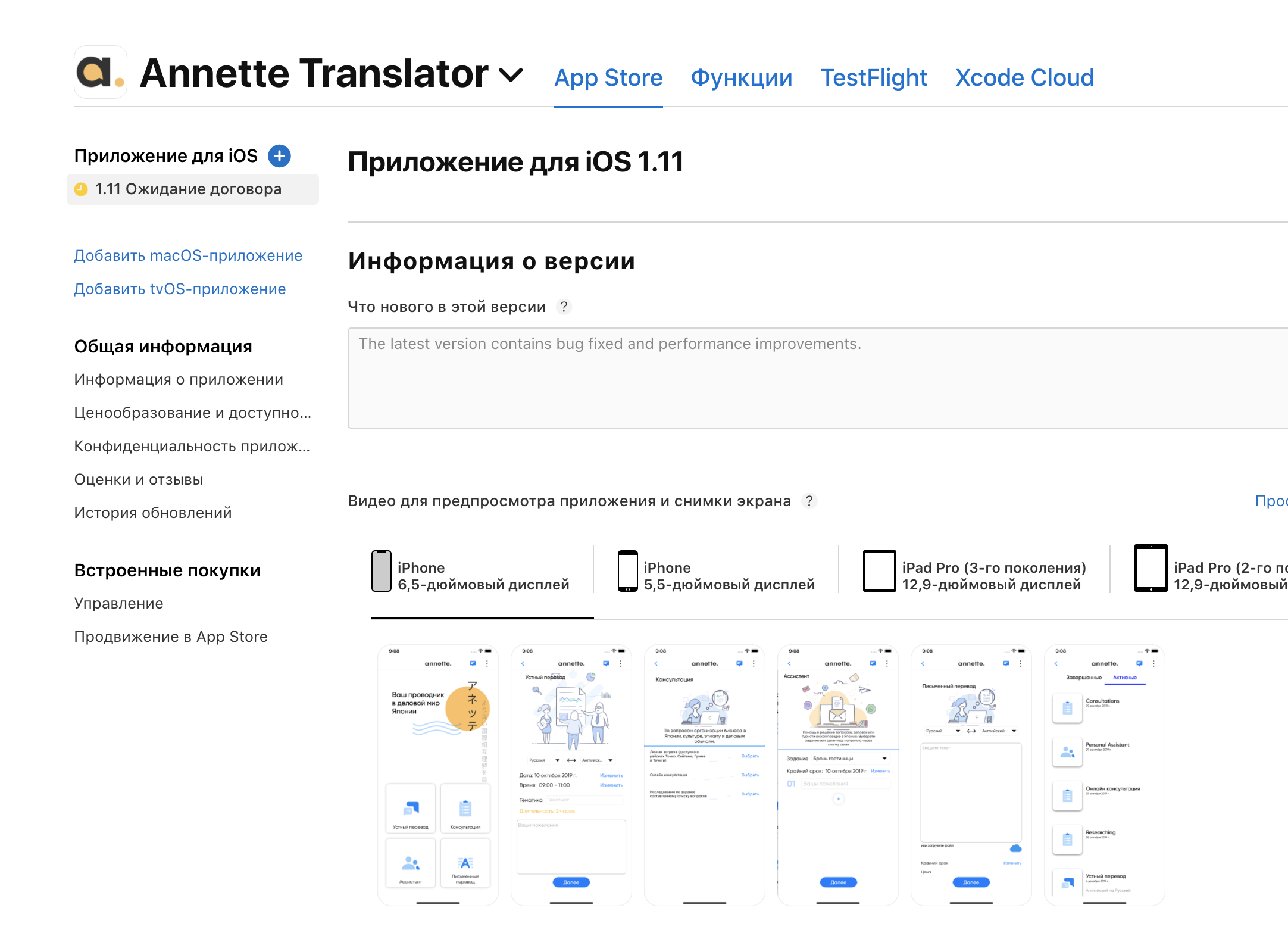Open the Функции tab
This screenshot has width=1288, height=936.
pos(741,78)
